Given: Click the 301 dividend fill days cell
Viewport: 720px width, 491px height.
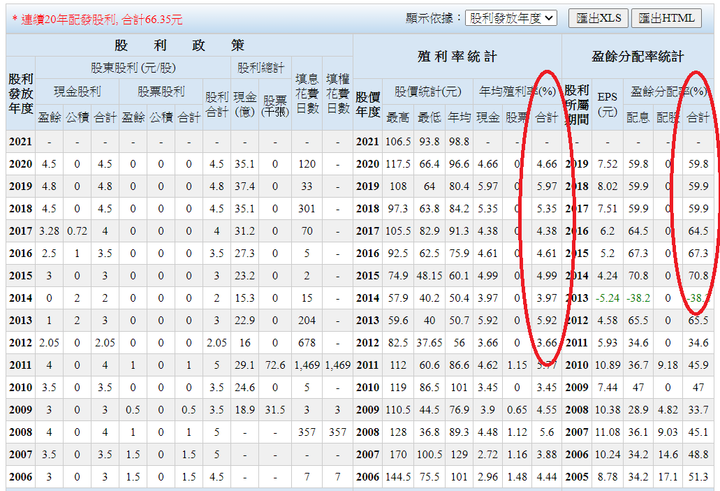Looking at the screenshot, I should click(307, 209).
